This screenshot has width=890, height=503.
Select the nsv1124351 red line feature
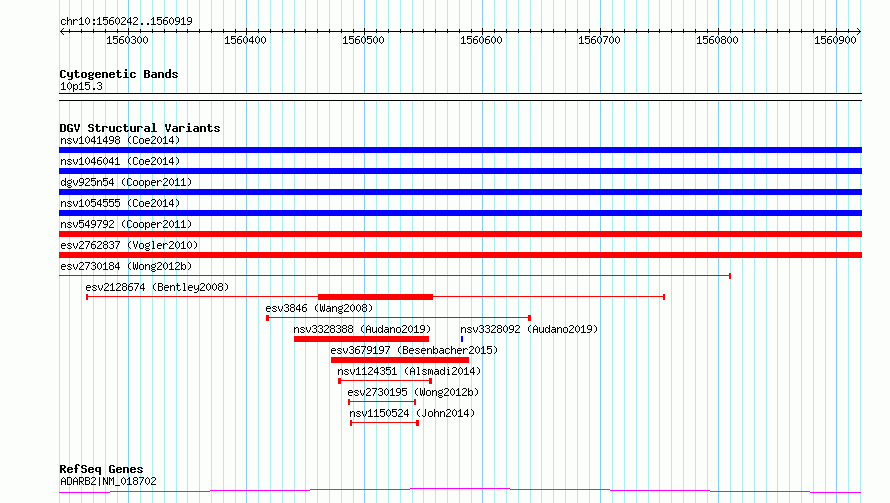[385, 381]
